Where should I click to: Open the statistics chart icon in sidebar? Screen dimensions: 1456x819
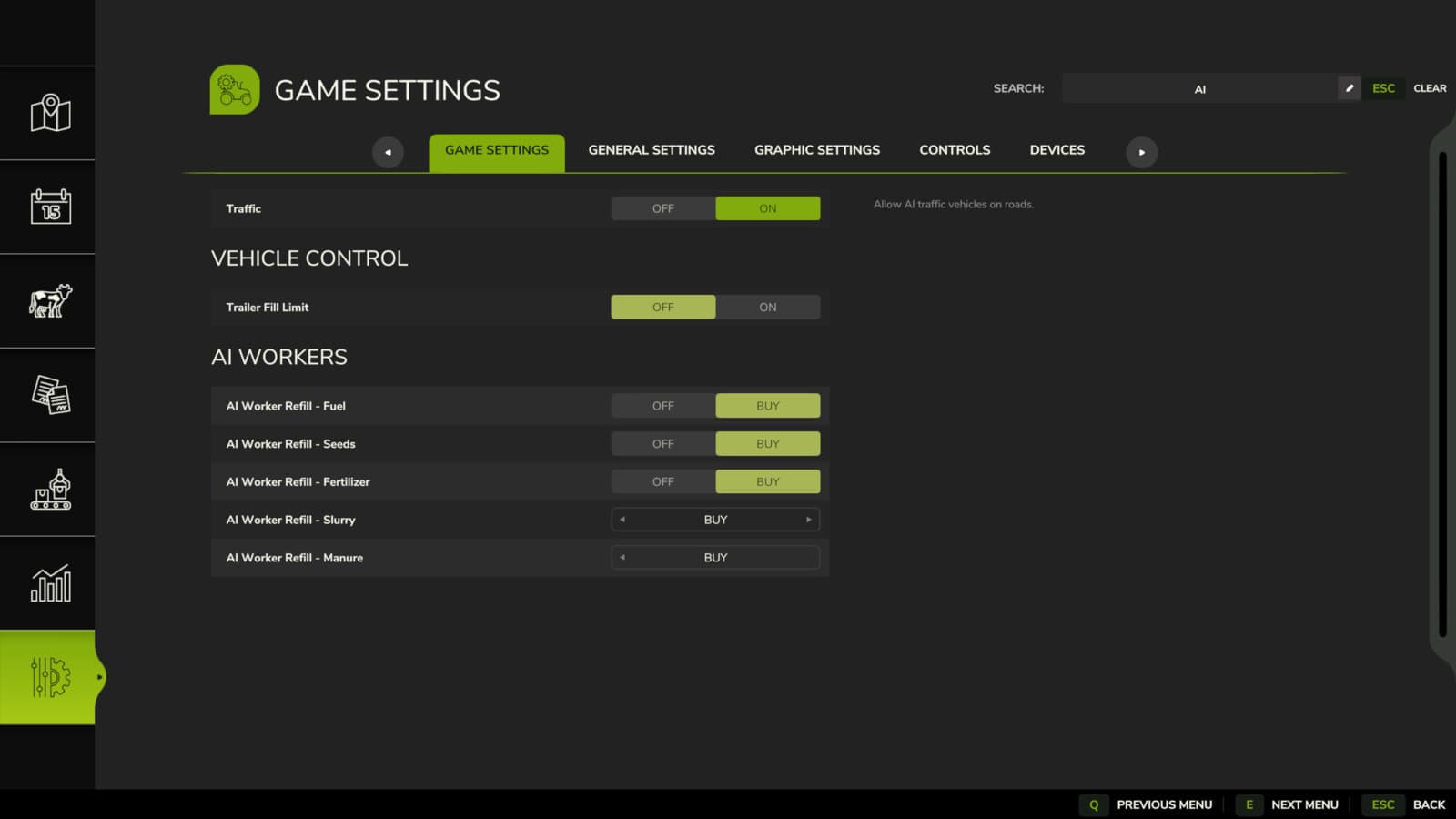(50, 583)
